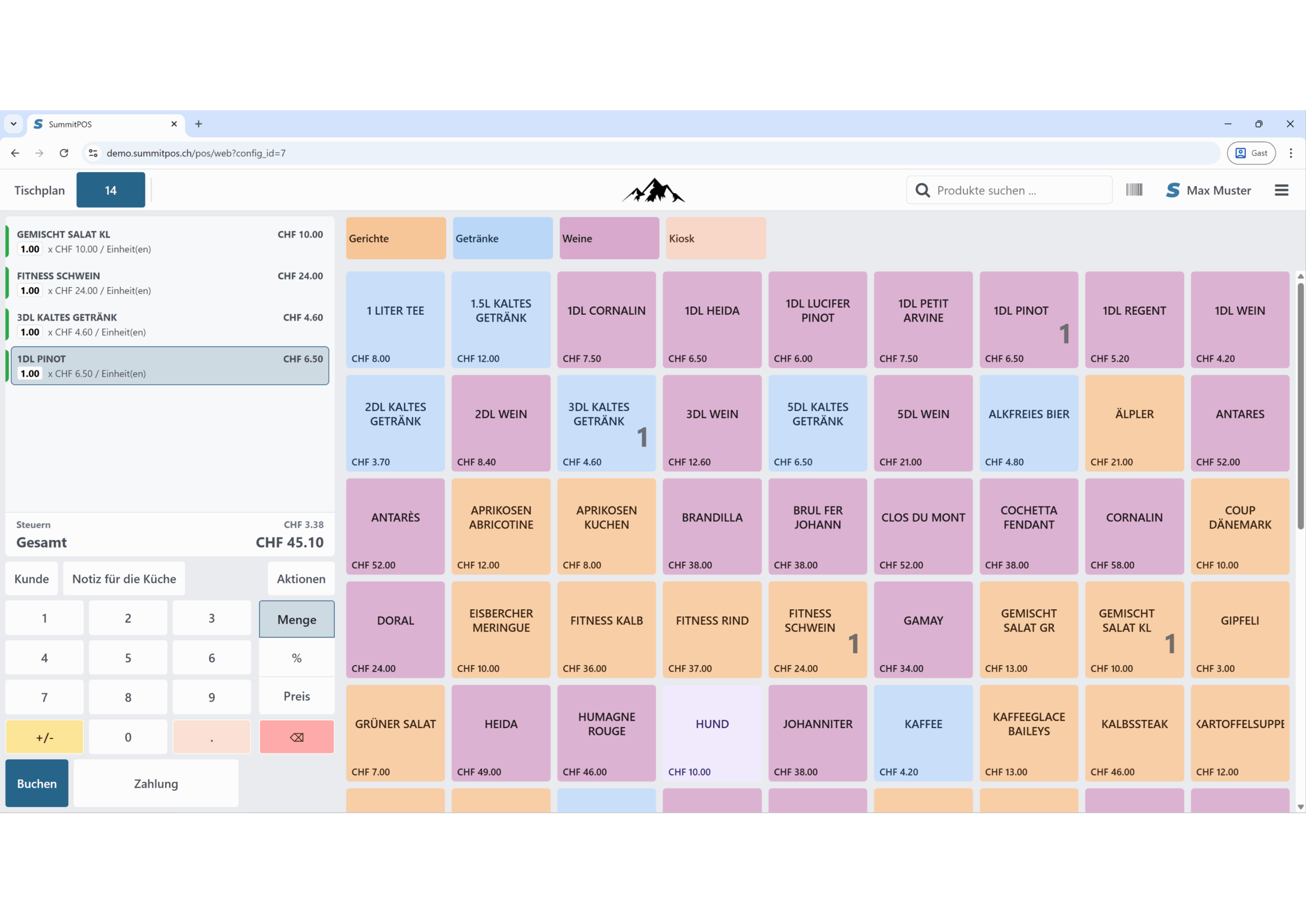
Task: Reload the page with the refresh icon
Action: 64,153
